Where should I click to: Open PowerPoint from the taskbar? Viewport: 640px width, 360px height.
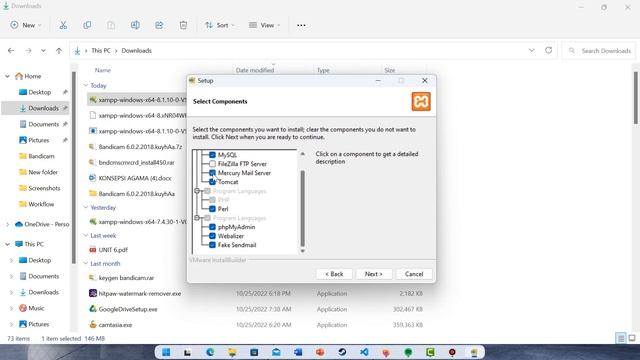[320, 352]
